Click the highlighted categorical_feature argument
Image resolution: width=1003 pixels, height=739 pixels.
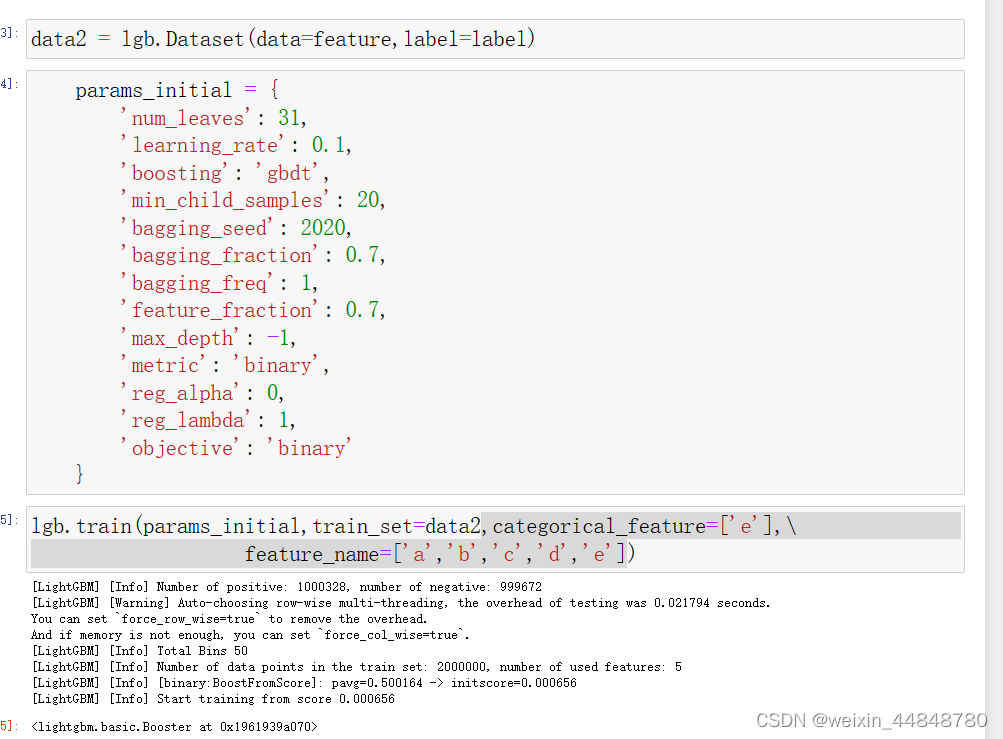597,524
